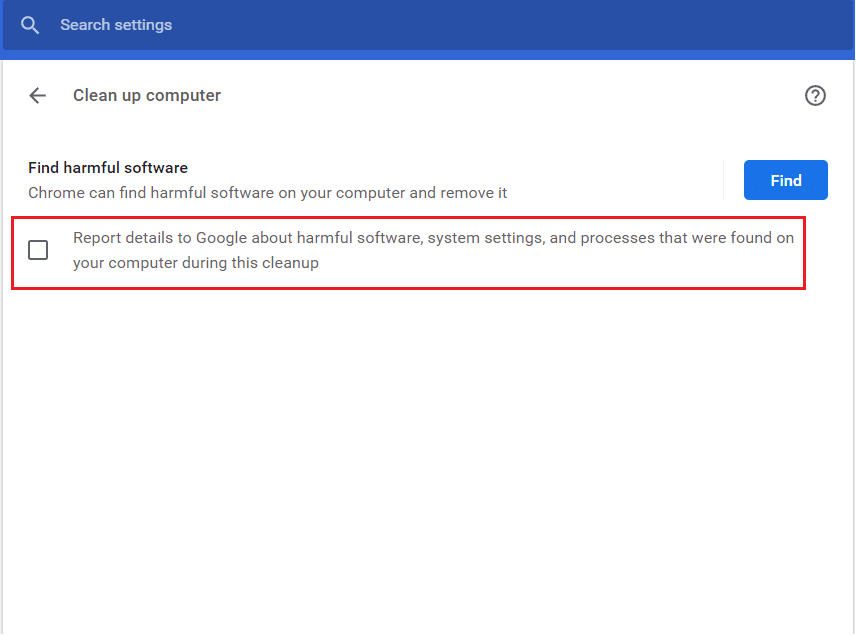Click the word Google in the report label
The height and width of the screenshot is (636, 856).
click(x=222, y=239)
